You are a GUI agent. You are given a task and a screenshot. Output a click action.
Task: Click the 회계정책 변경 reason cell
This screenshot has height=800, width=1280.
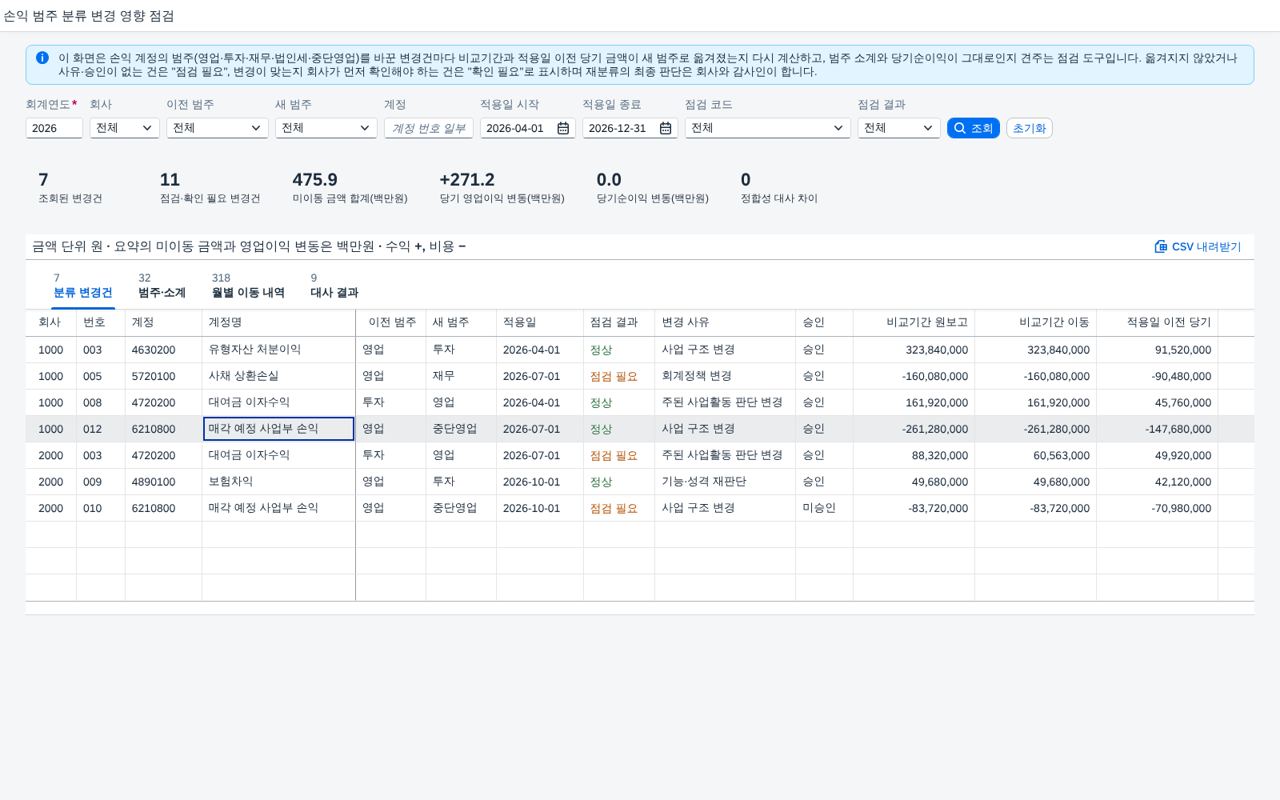point(725,376)
